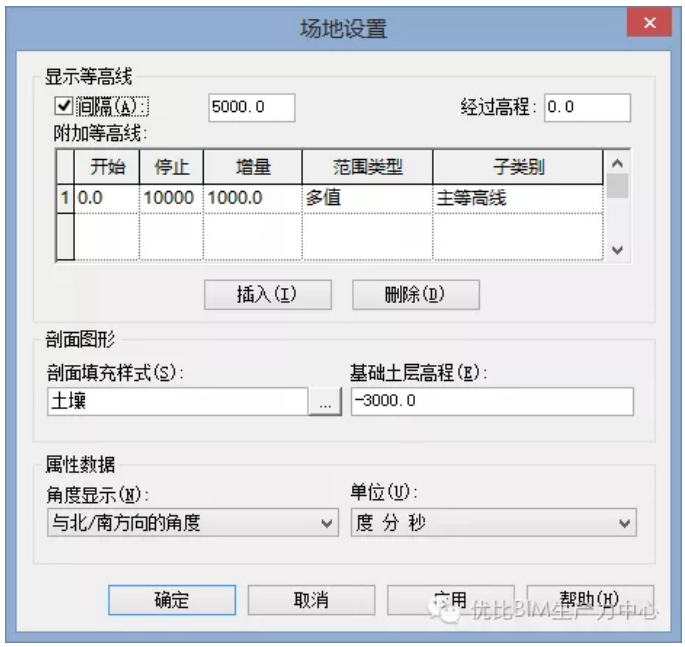The image size is (685, 647).
Task: Select the 停止 column header
Action: [x=171, y=167]
